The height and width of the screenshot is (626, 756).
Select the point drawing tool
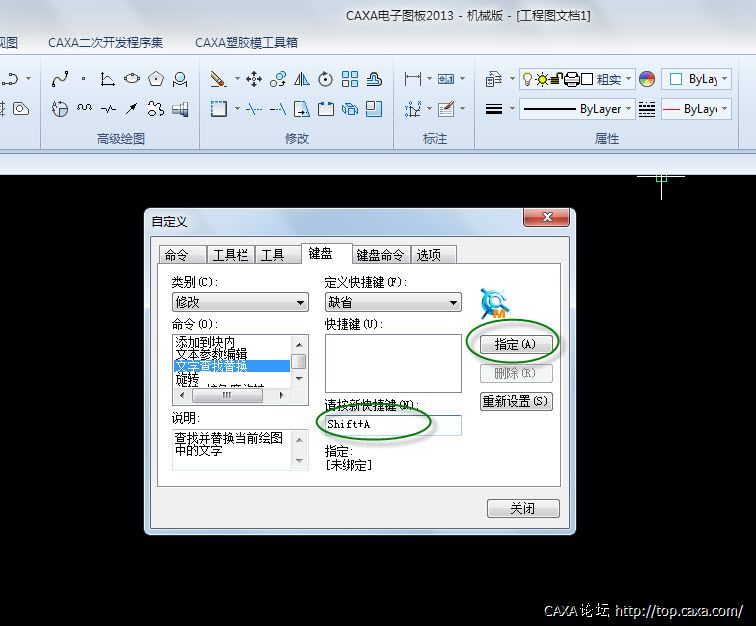coord(83,79)
